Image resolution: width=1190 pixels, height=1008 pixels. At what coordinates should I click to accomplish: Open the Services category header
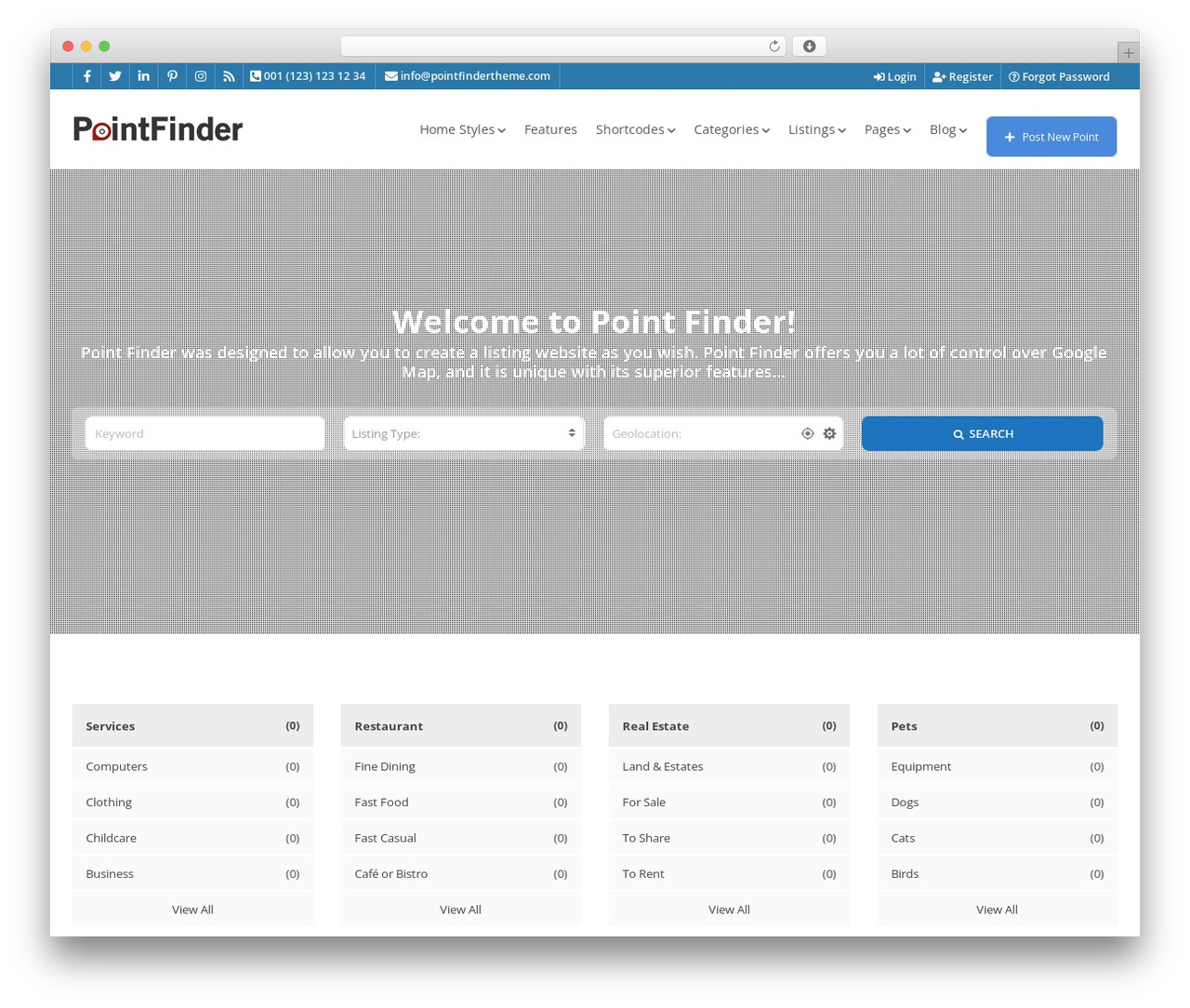(x=192, y=725)
